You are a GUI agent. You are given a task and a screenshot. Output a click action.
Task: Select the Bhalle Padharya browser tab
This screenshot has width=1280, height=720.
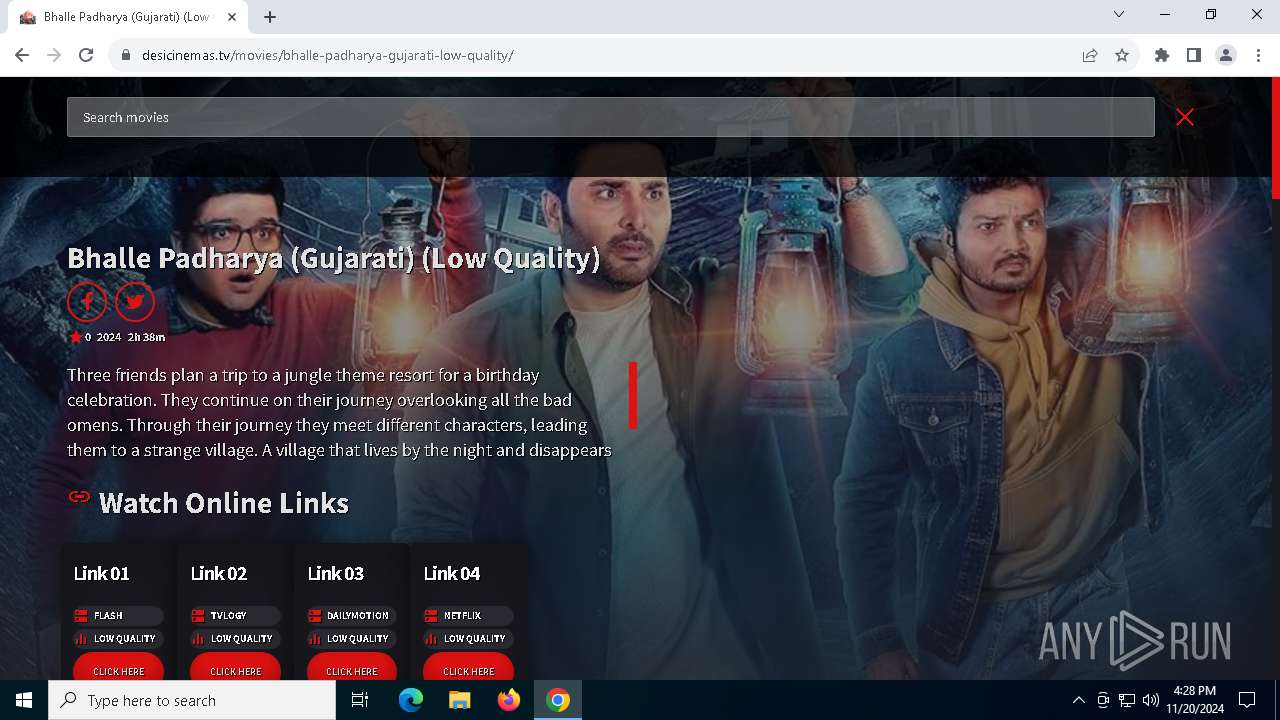point(128,17)
